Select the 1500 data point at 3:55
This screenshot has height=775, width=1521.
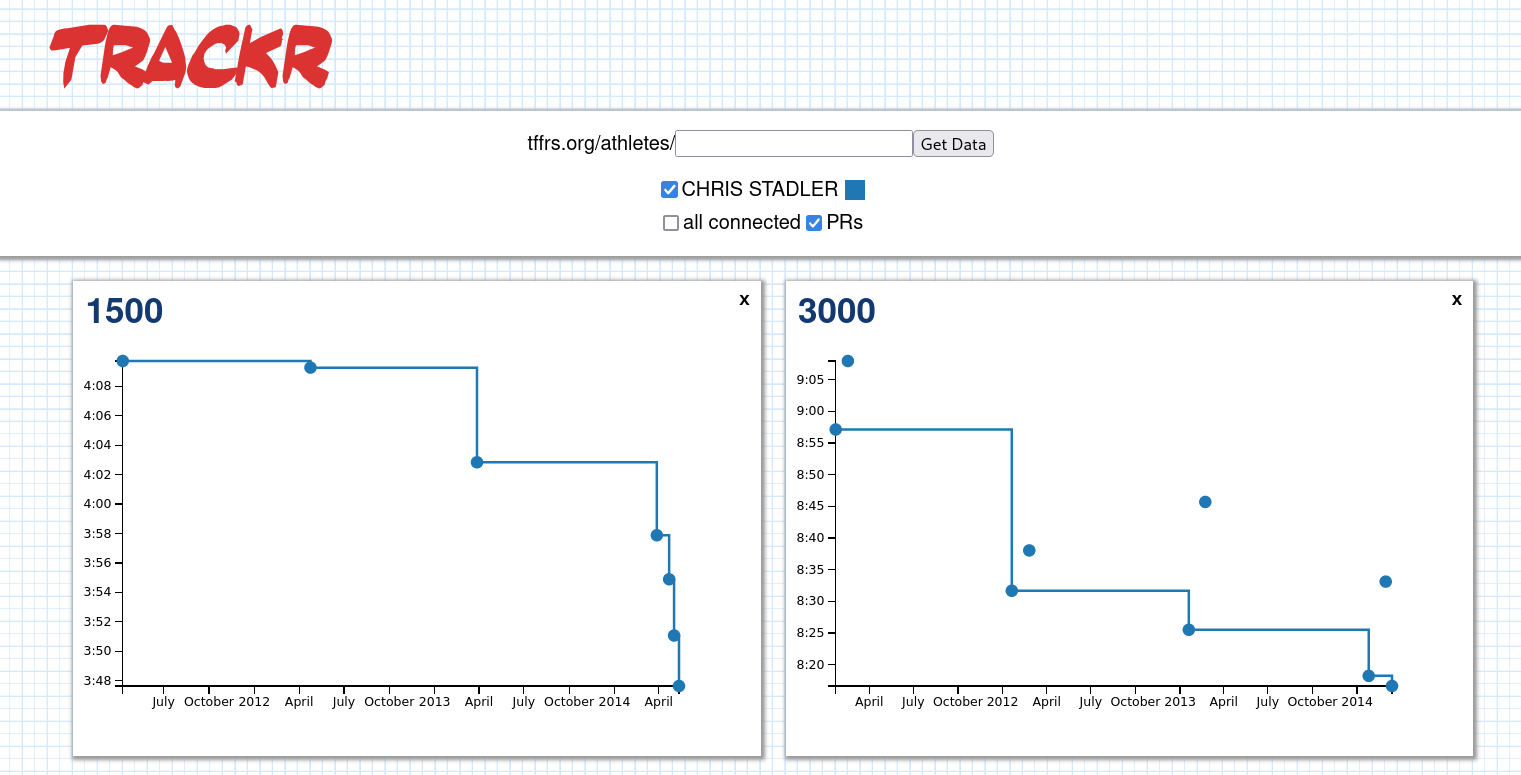[669, 579]
